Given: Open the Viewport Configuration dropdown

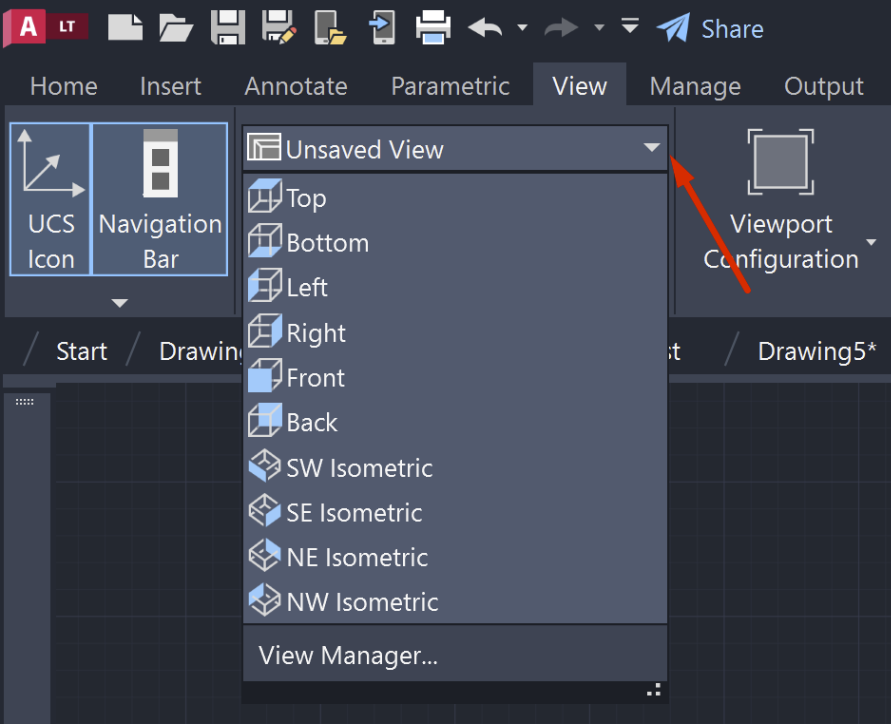Looking at the screenshot, I should (869, 241).
